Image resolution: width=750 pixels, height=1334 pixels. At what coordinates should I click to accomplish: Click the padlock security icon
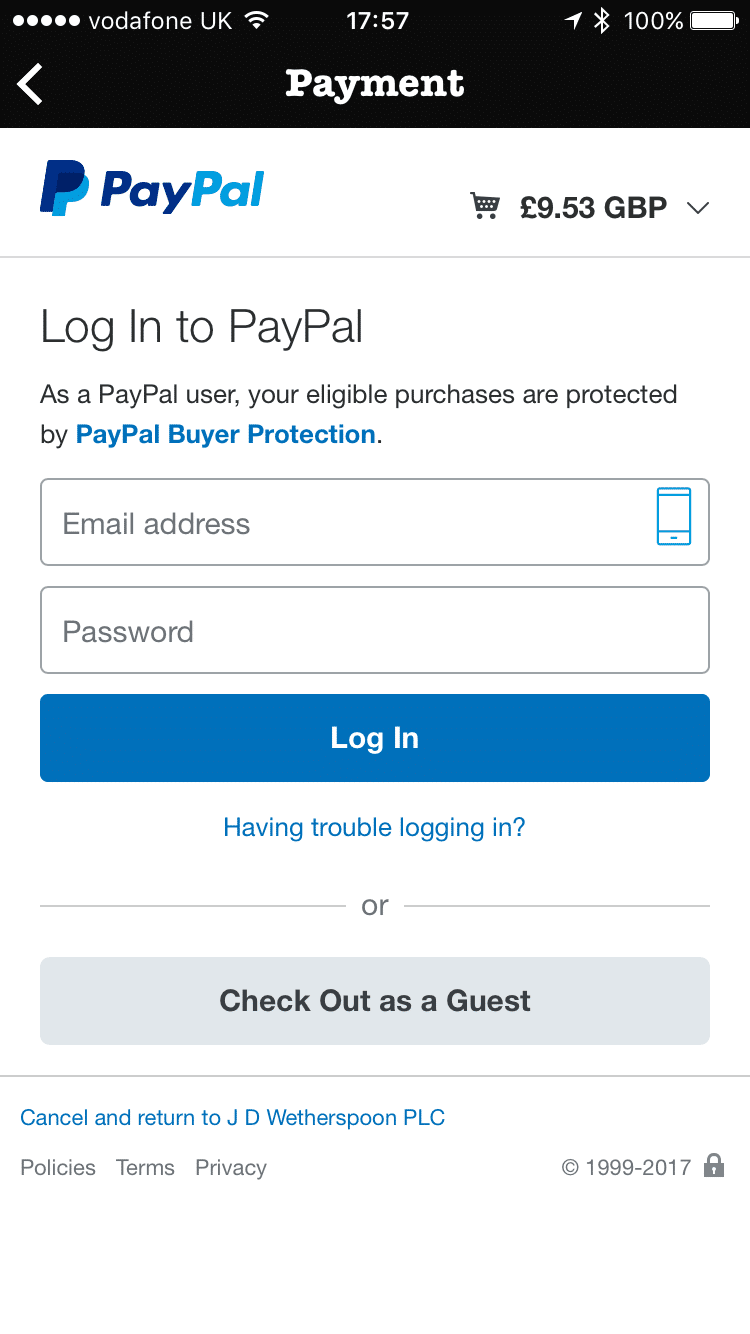click(x=713, y=1166)
